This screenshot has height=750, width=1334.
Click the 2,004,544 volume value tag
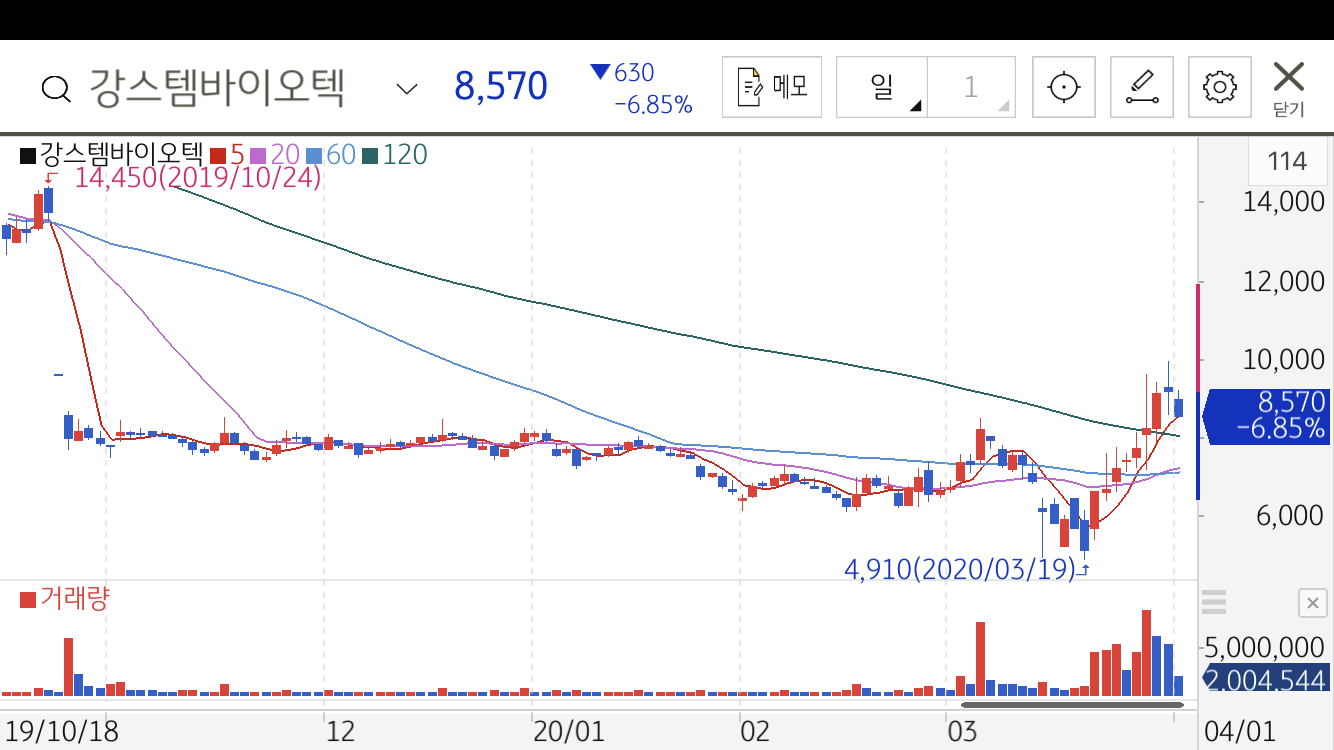[1266, 680]
